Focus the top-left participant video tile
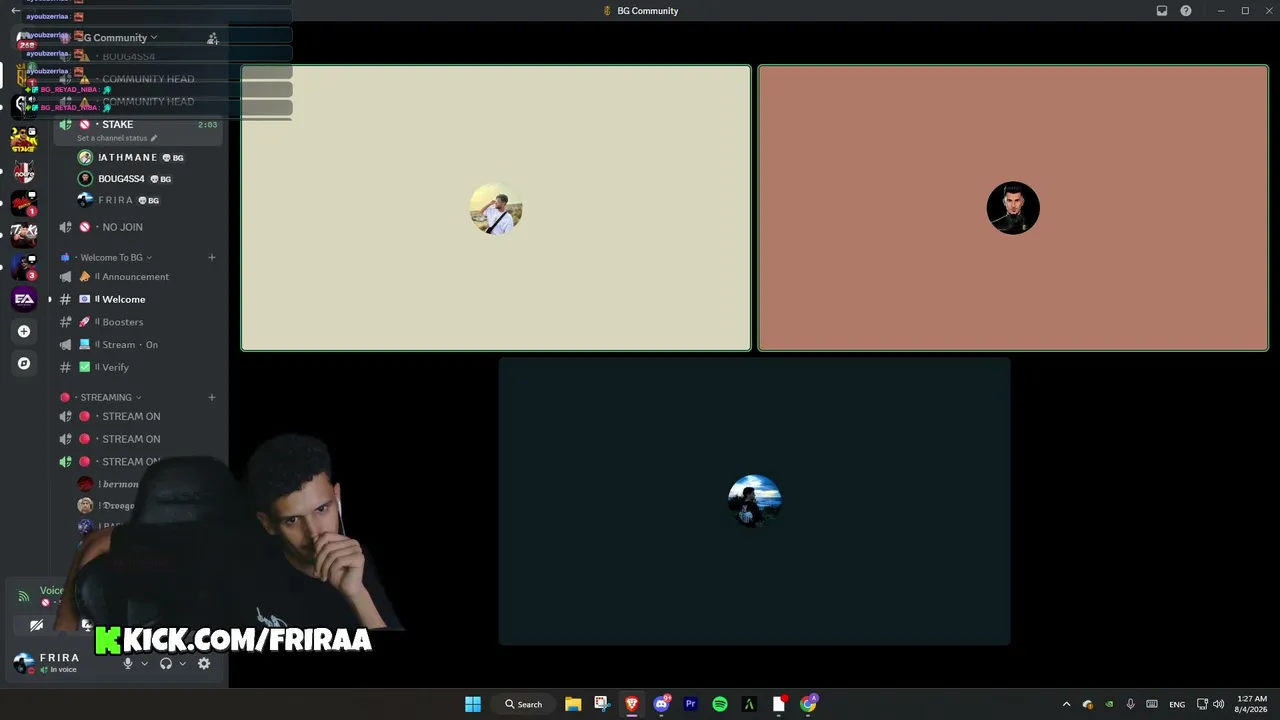This screenshot has width=1280, height=720. tap(496, 208)
